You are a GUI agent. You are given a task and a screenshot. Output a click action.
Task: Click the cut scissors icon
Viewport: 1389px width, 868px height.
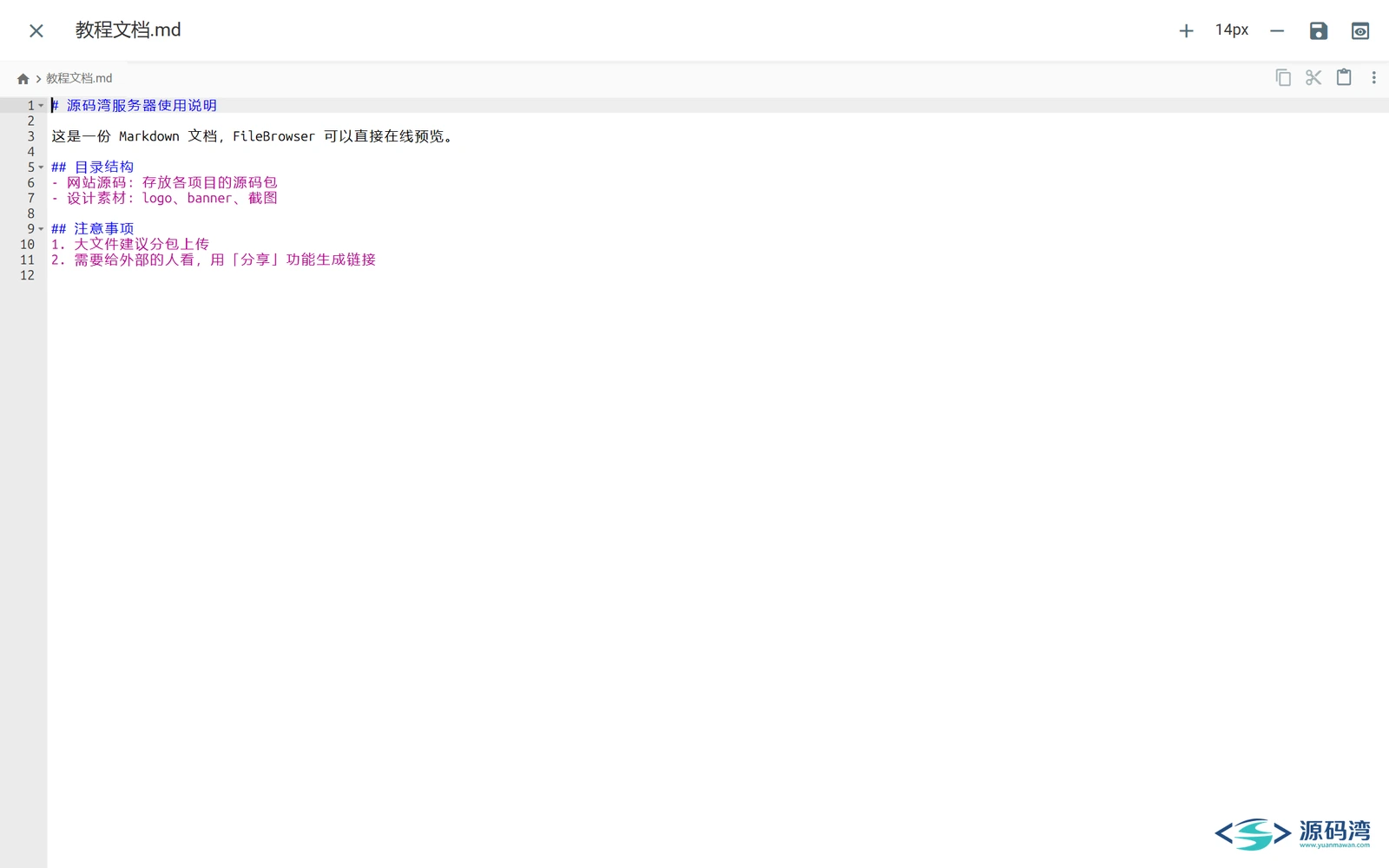coord(1313,78)
